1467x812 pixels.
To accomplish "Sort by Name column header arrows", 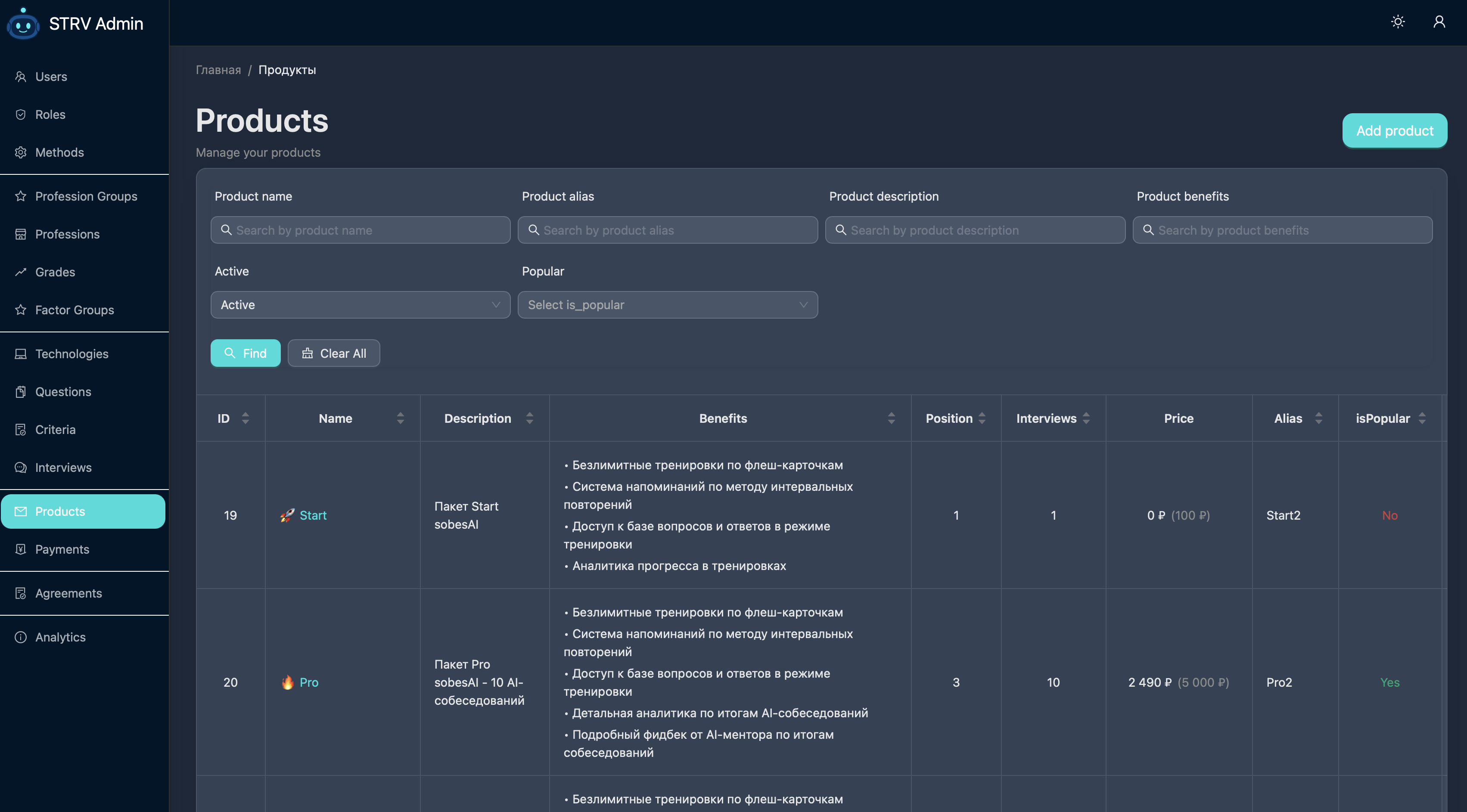I will coord(401,418).
